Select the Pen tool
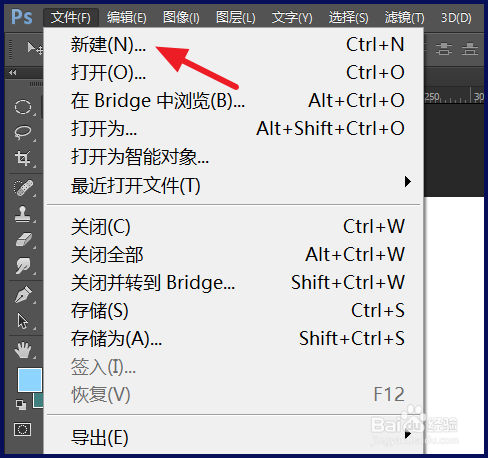This screenshot has width=488, height=458. [23, 295]
